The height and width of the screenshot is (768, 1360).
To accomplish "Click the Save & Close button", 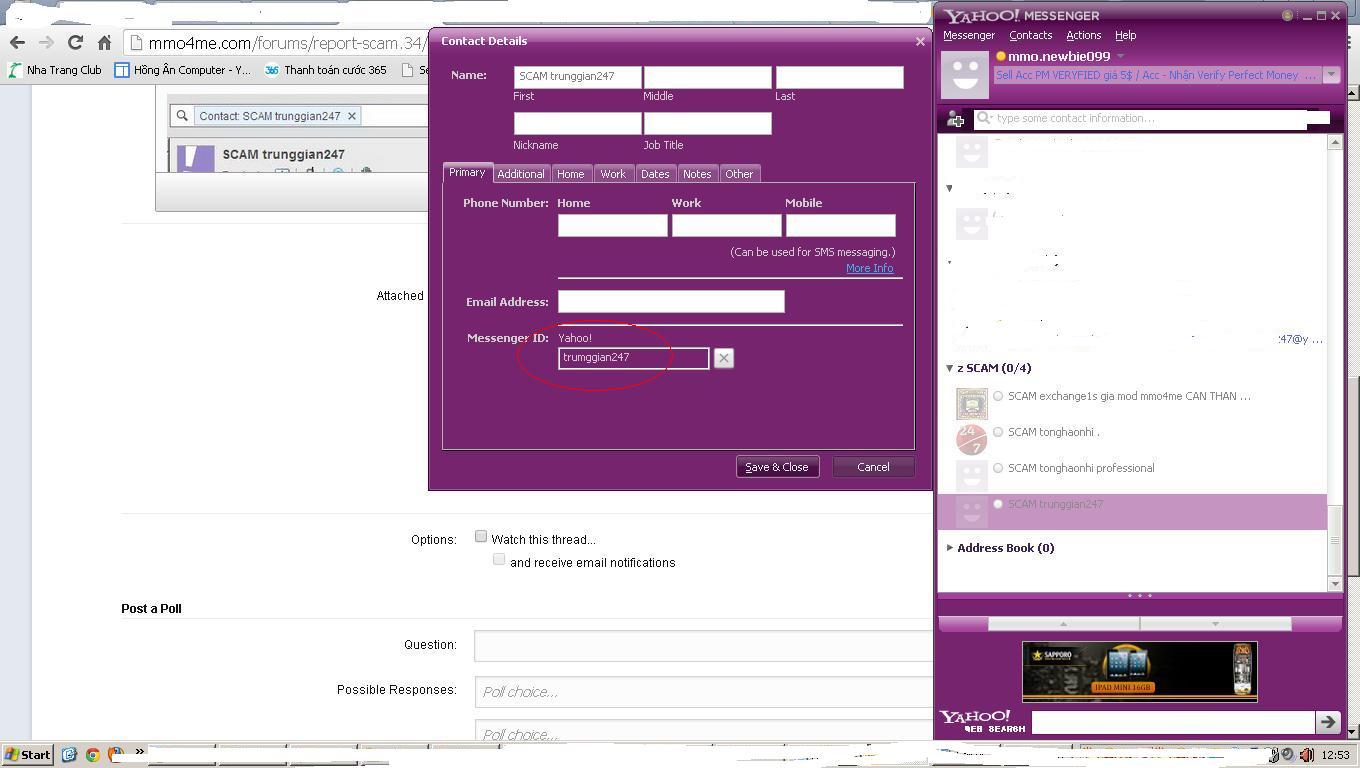I will point(777,467).
